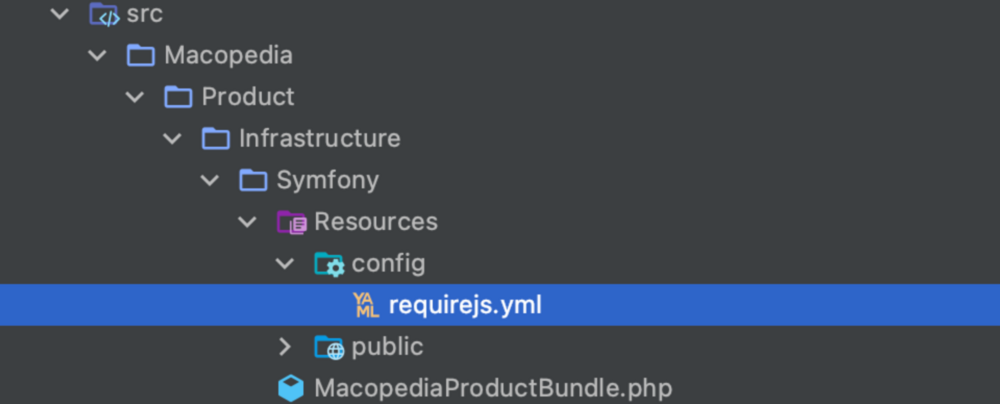The height and width of the screenshot is (404, 1000).
Task: Click the Infrastructure folder icon
Action: click(216, 138)
